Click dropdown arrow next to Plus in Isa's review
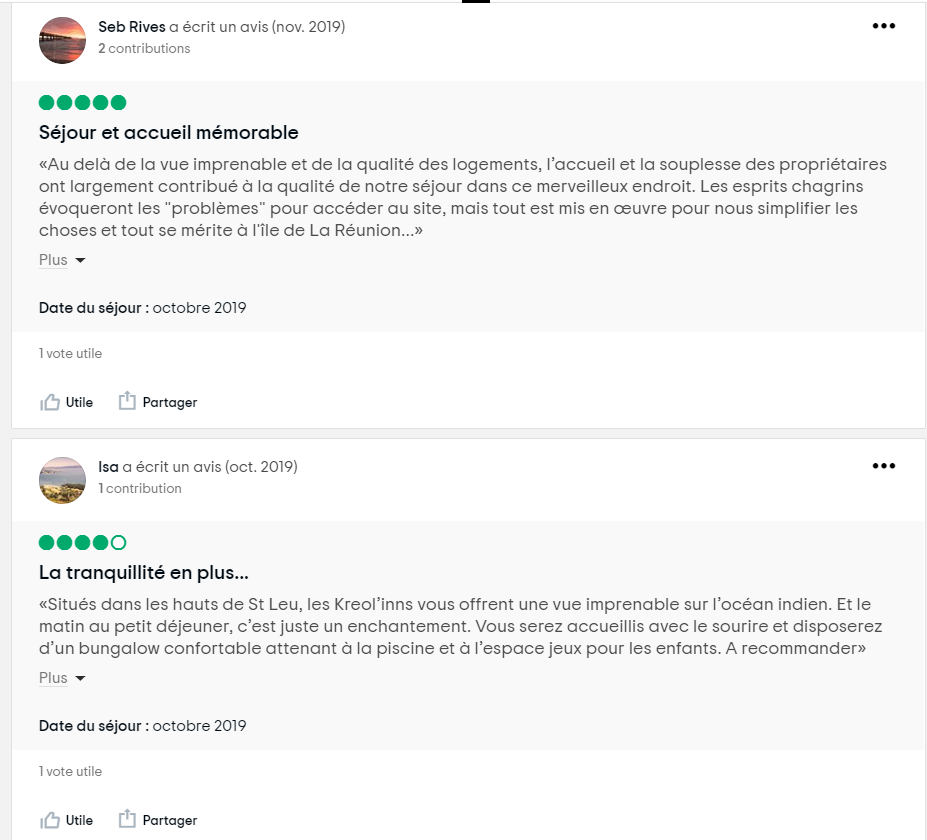Screen dimensions: 927x840 pos(81,679)
